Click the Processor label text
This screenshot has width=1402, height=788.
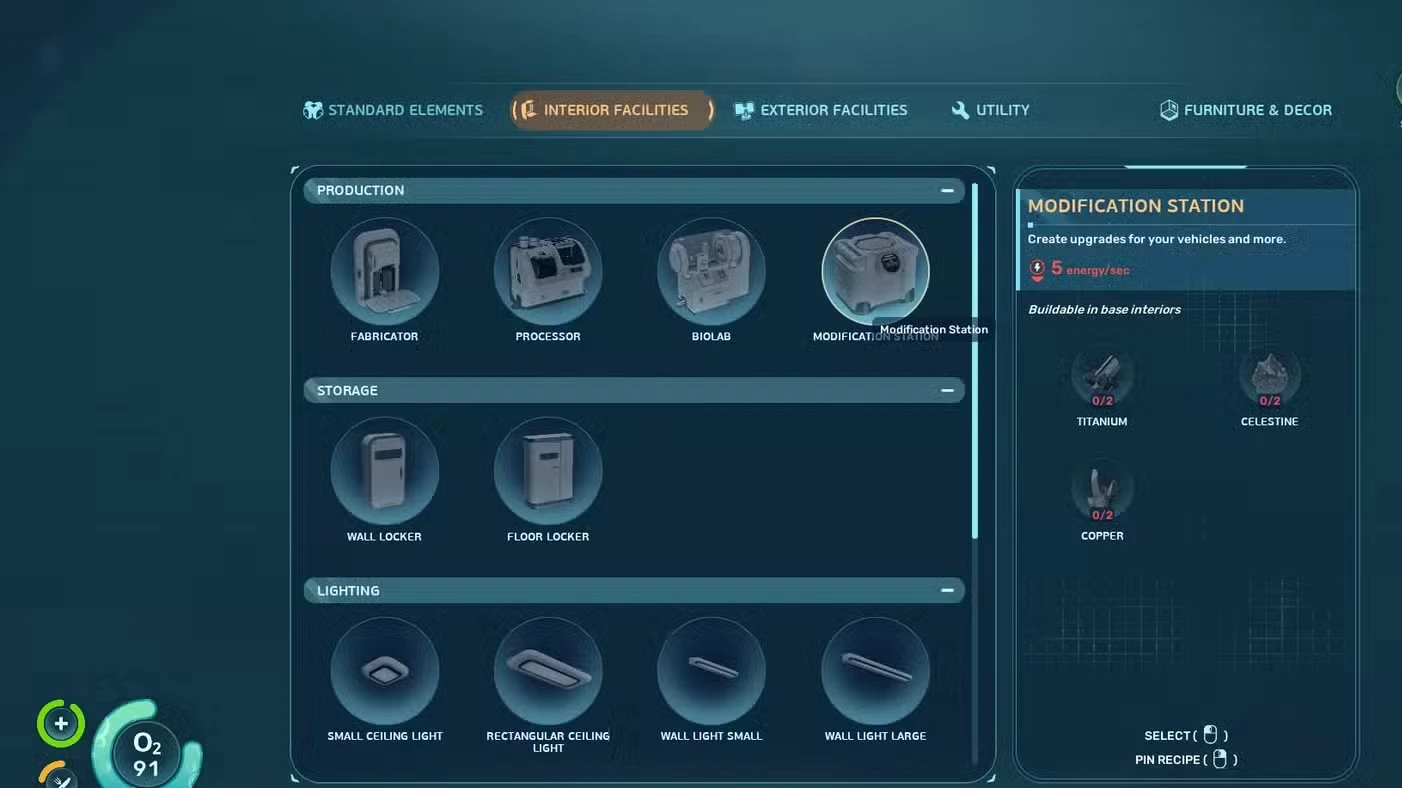(x=548, y=336)
